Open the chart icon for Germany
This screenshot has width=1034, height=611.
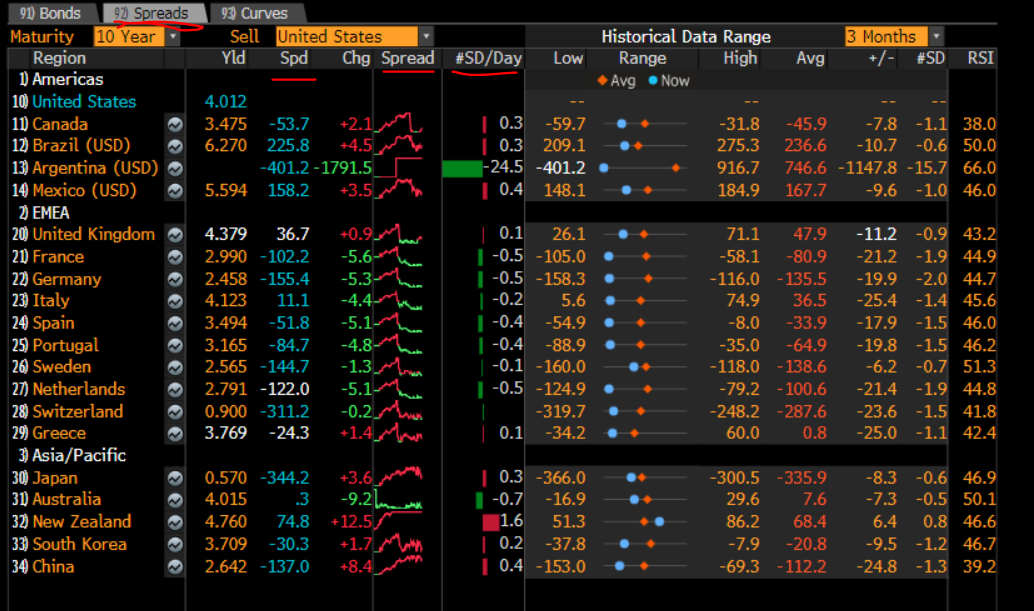tap(175, 279)
